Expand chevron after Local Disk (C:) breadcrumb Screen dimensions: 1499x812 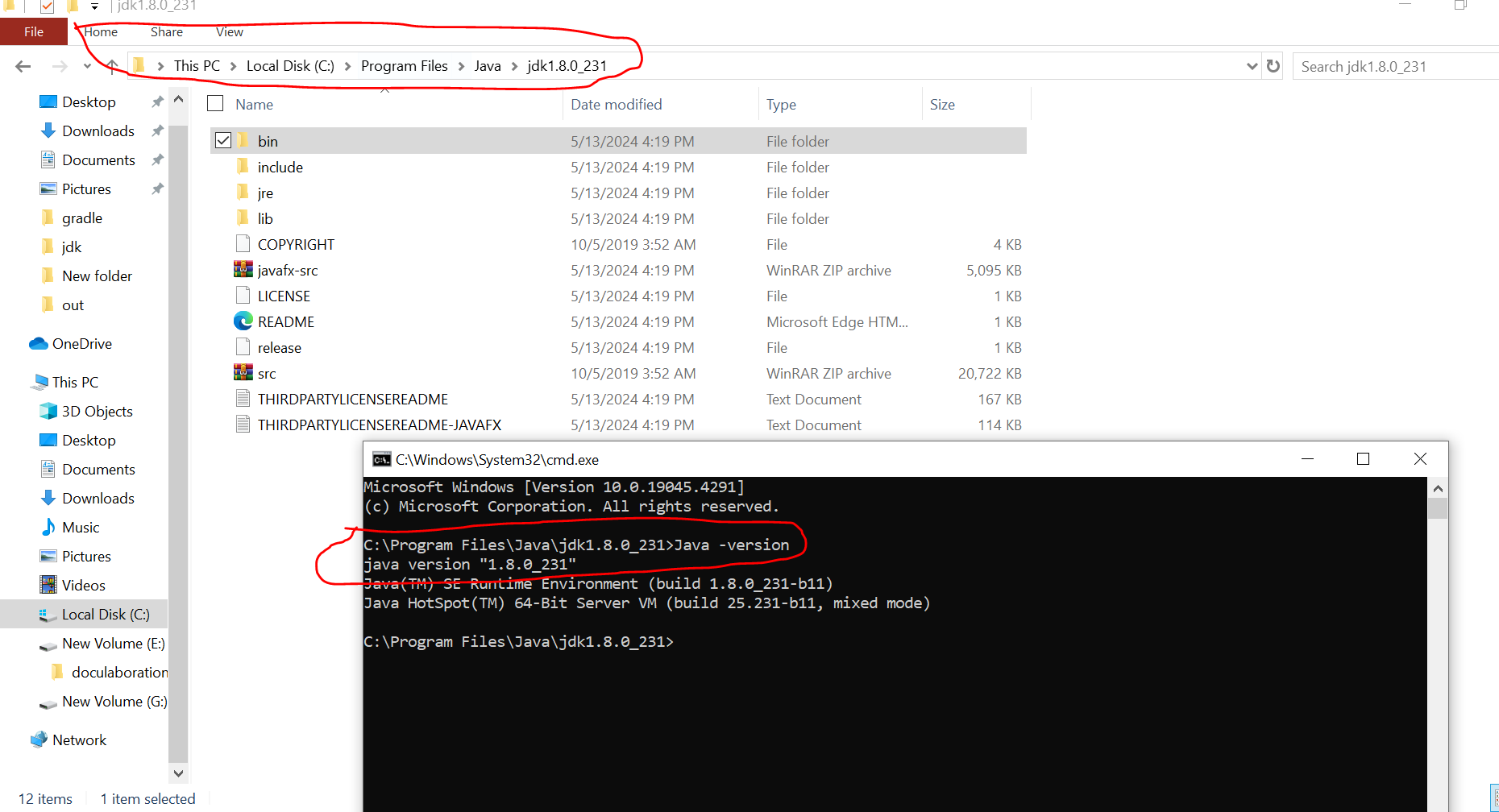pyautogui.click(x=347, y=66)
